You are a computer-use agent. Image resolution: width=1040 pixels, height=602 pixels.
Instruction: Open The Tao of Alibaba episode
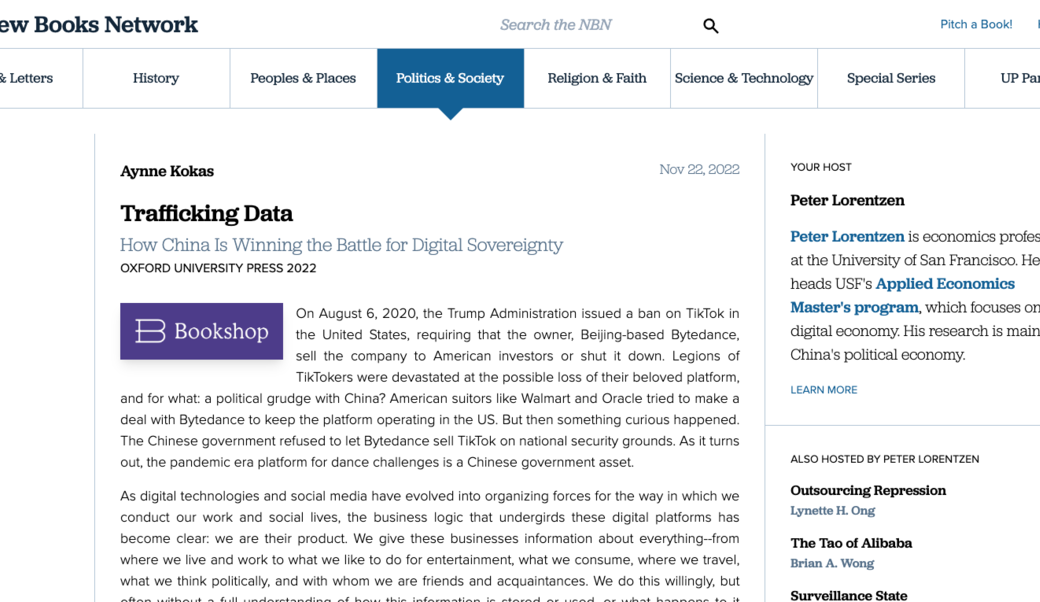point(851,543)
